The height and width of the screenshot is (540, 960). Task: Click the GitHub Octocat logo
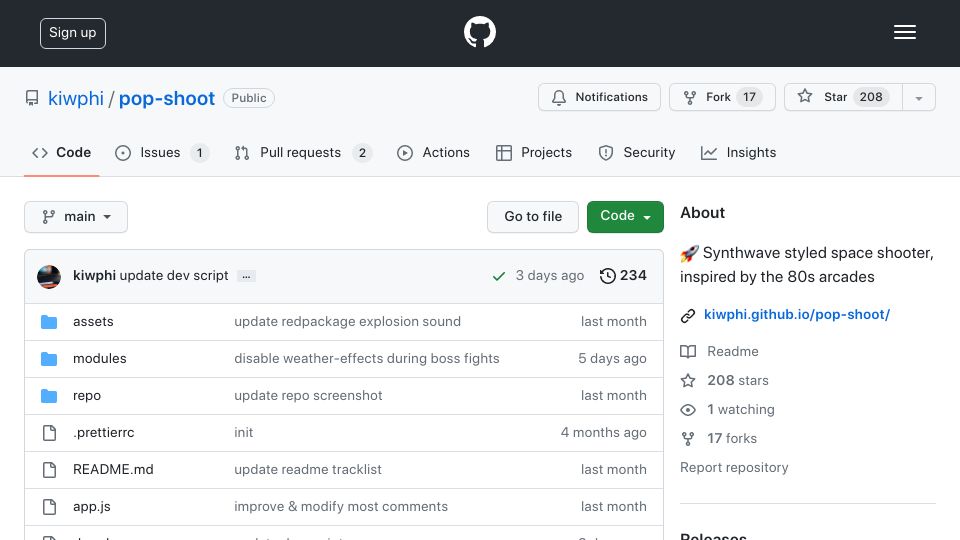479,32
